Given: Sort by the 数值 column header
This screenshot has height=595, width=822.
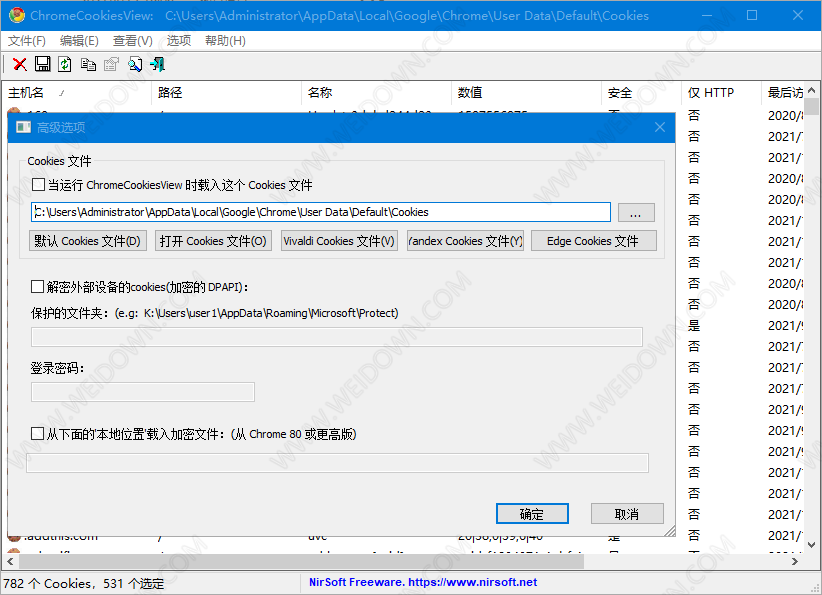Looking at the screenshot, I should 526,93.
